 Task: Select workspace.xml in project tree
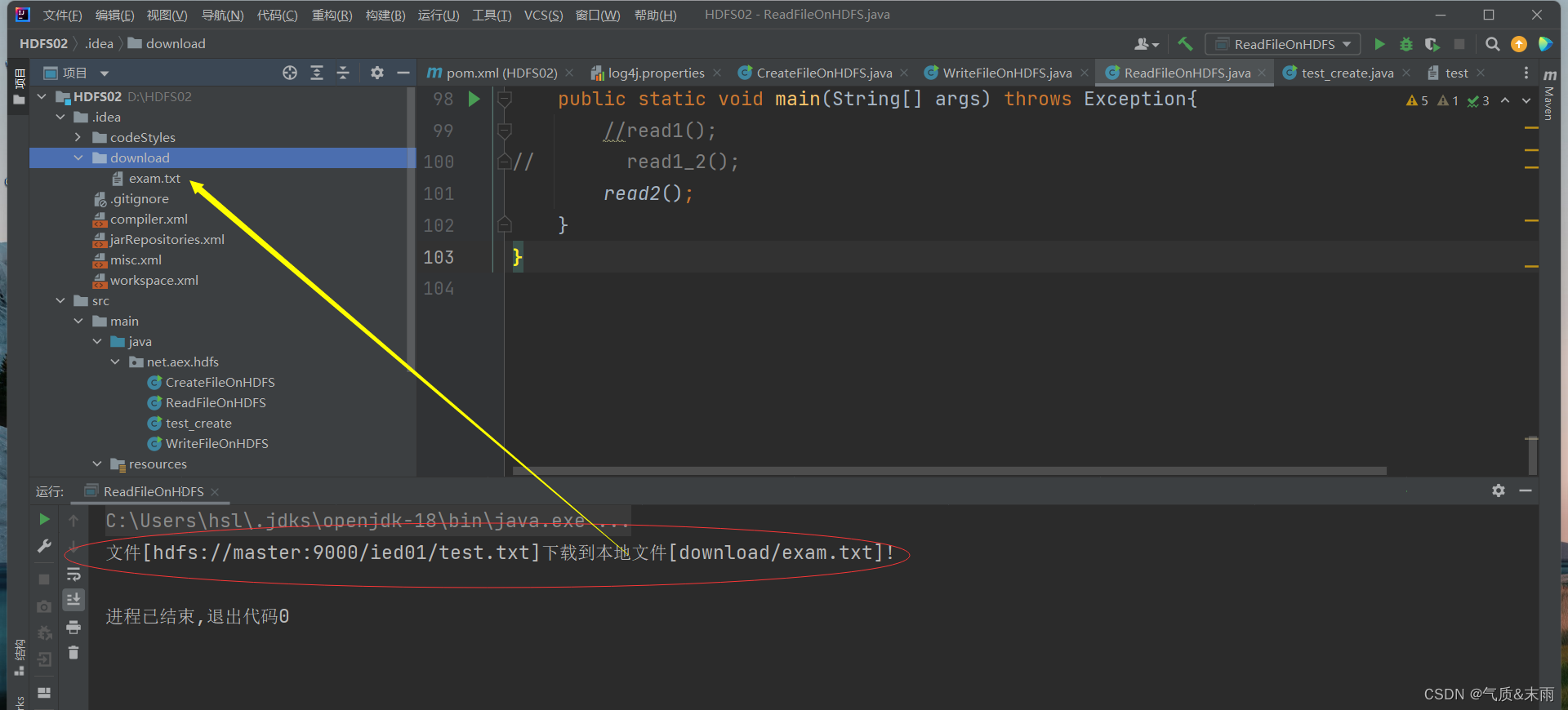154,280
